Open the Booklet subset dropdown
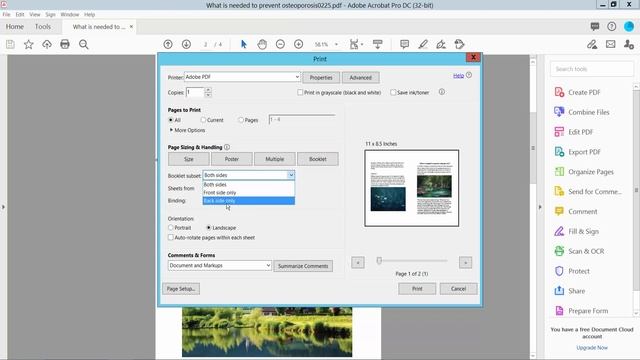Viewport: 640px width, 360px height. pos(249,175)
